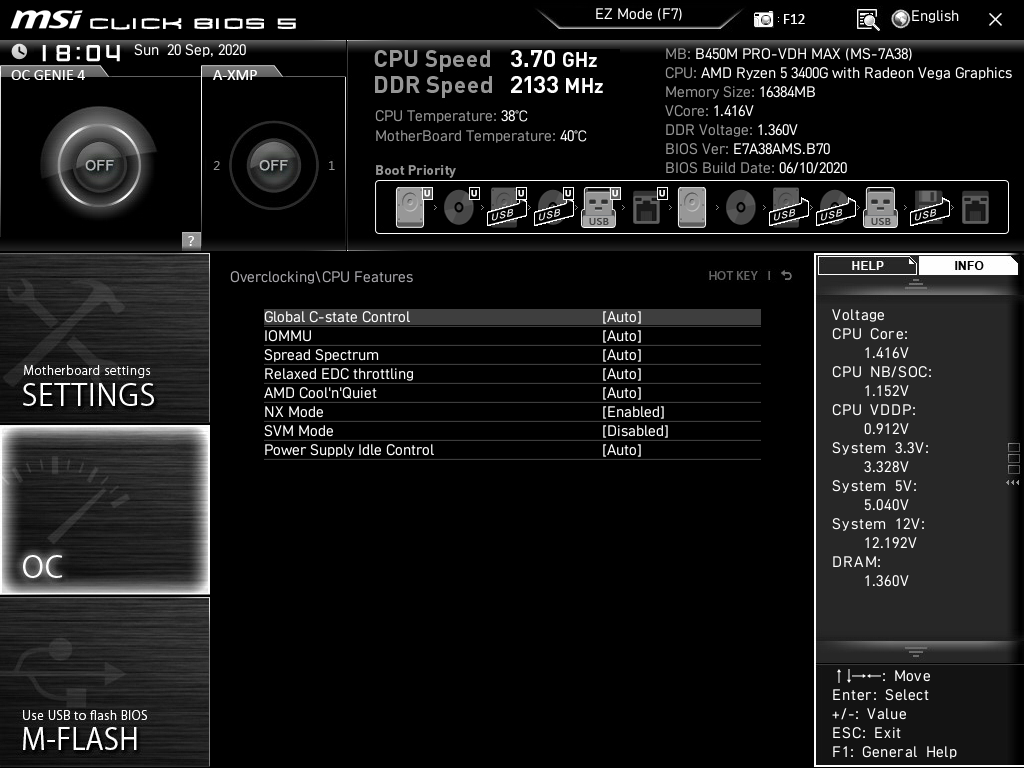Open the BIOS search magnifier icon
The image size is (1024, 768).
(867, 20)
